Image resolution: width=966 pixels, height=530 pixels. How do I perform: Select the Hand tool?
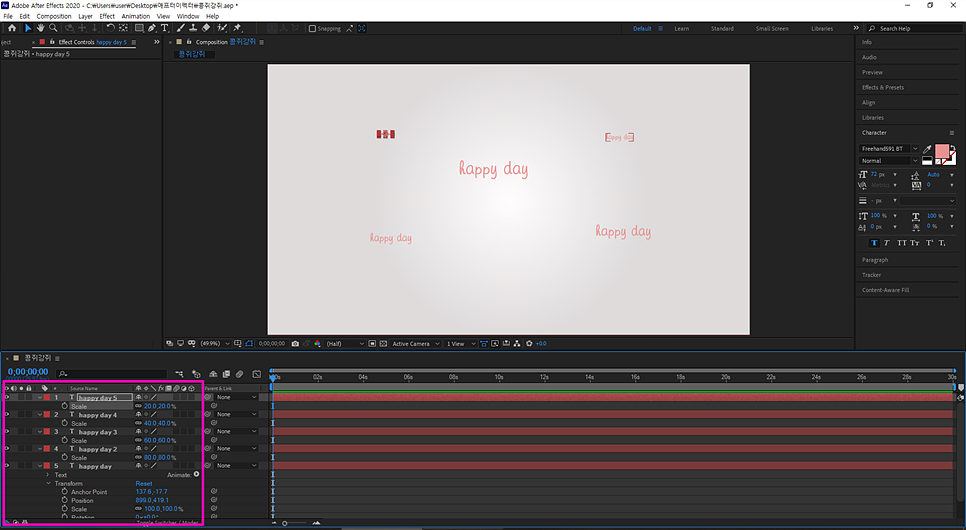[40, 28]
